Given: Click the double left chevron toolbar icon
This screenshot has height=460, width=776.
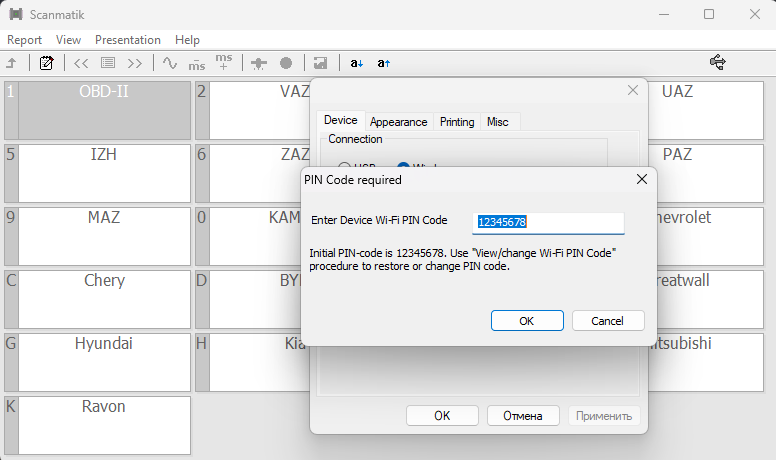Looking at the screenshot, I should [x=81, y=63].
